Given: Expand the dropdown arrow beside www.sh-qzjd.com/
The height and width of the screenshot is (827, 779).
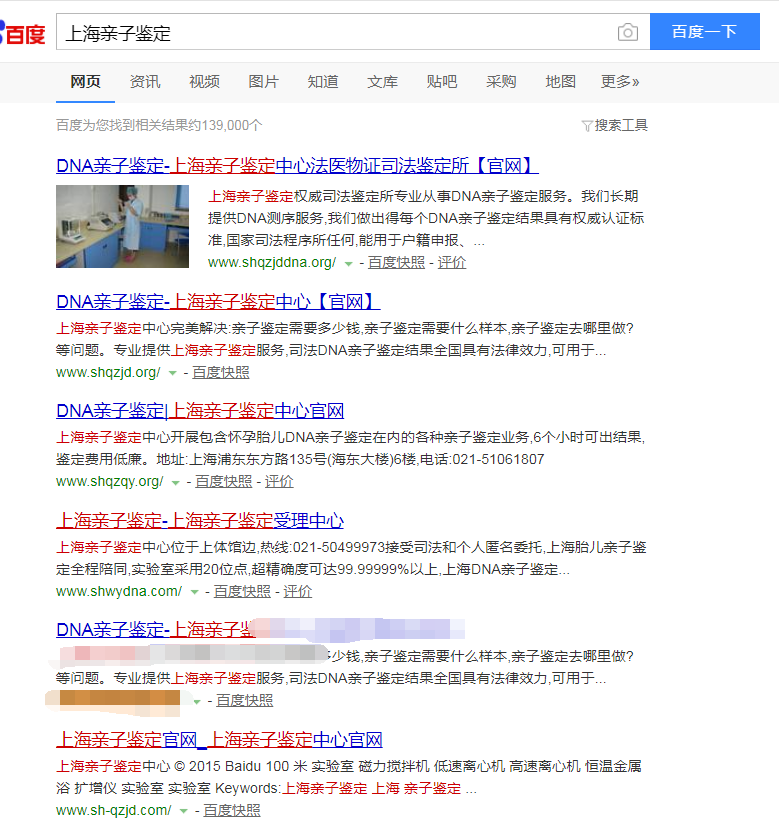Looking at the screenshot, I should pyautogui.click(x=184, y=812).
